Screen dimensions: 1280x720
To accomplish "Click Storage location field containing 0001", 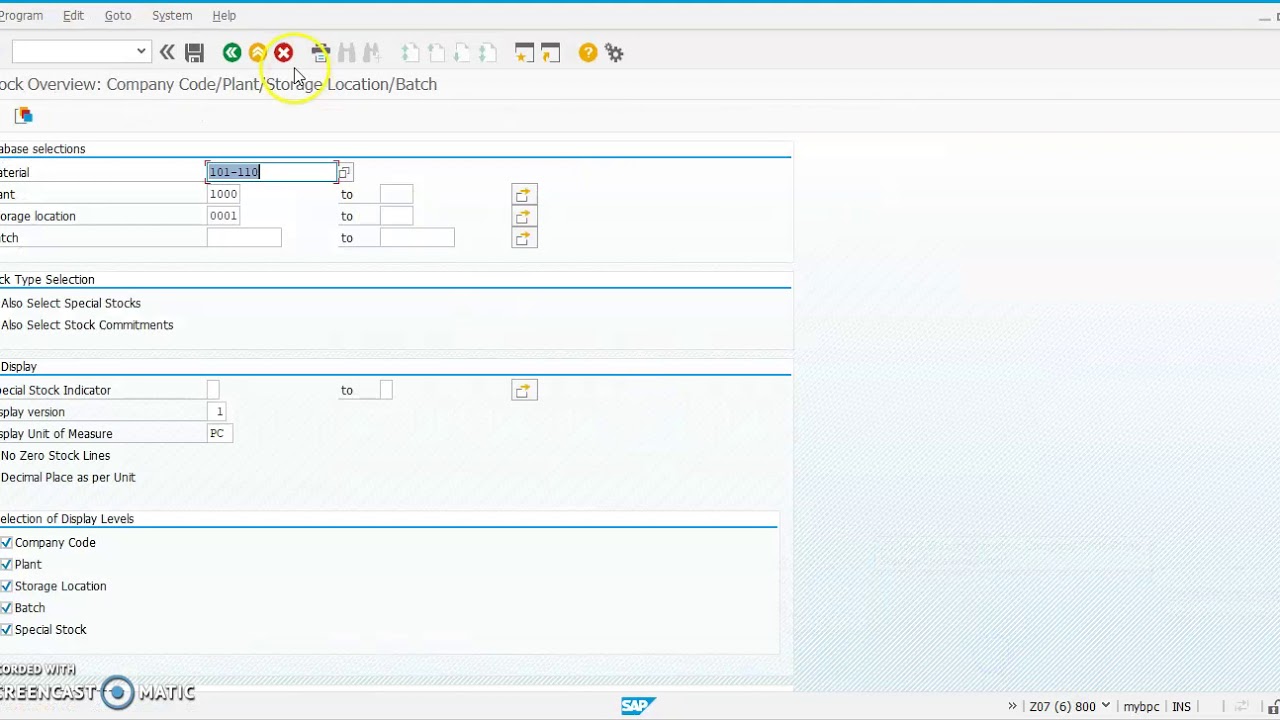I will click(x=223, y=216).
